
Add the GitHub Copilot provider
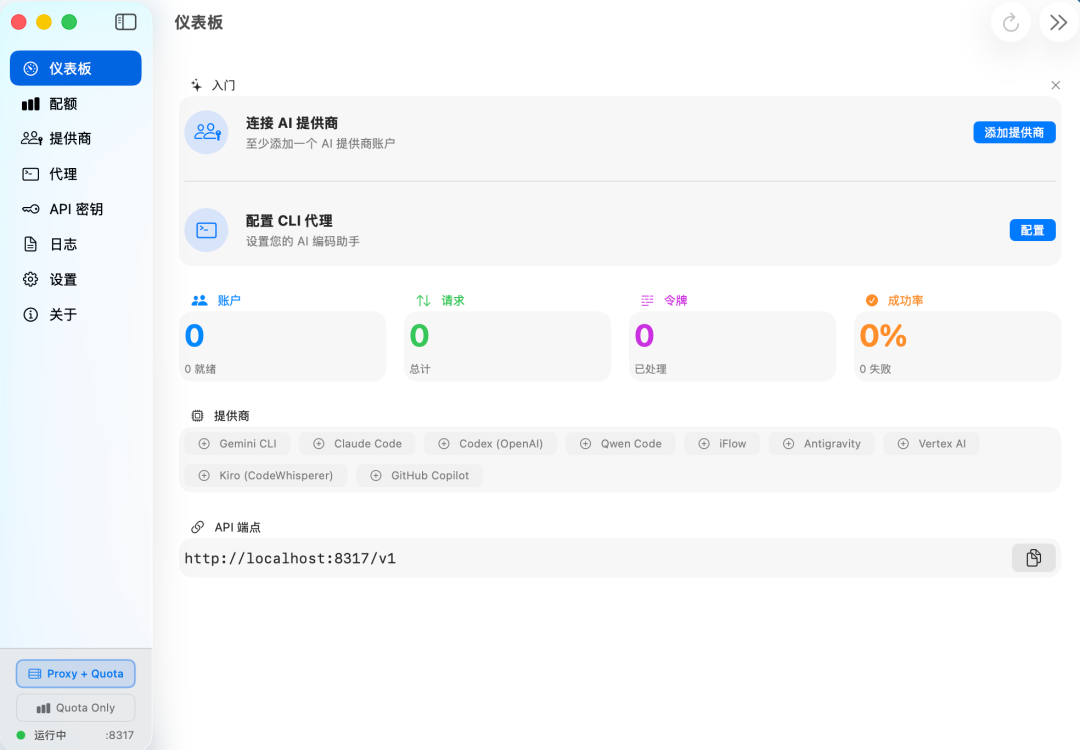click(419, 475)
